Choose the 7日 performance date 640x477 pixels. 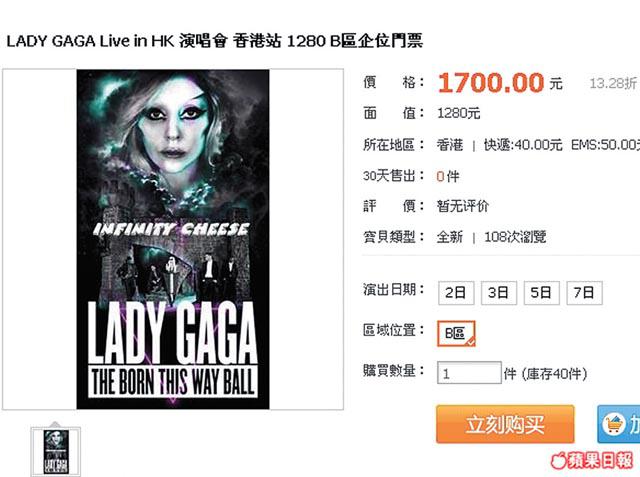[x=584, y=293]
